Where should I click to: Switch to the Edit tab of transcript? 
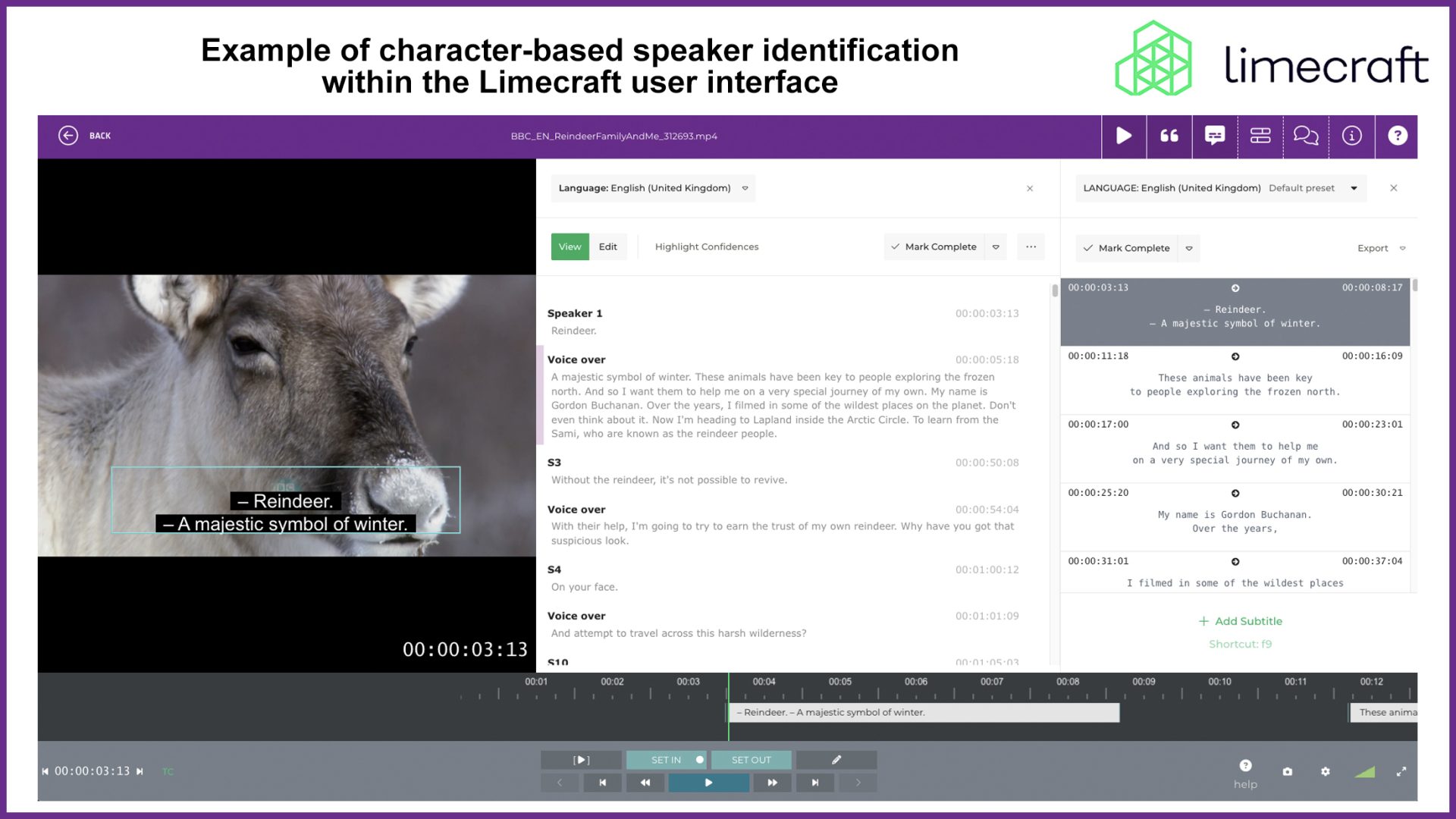coord(607,246)
